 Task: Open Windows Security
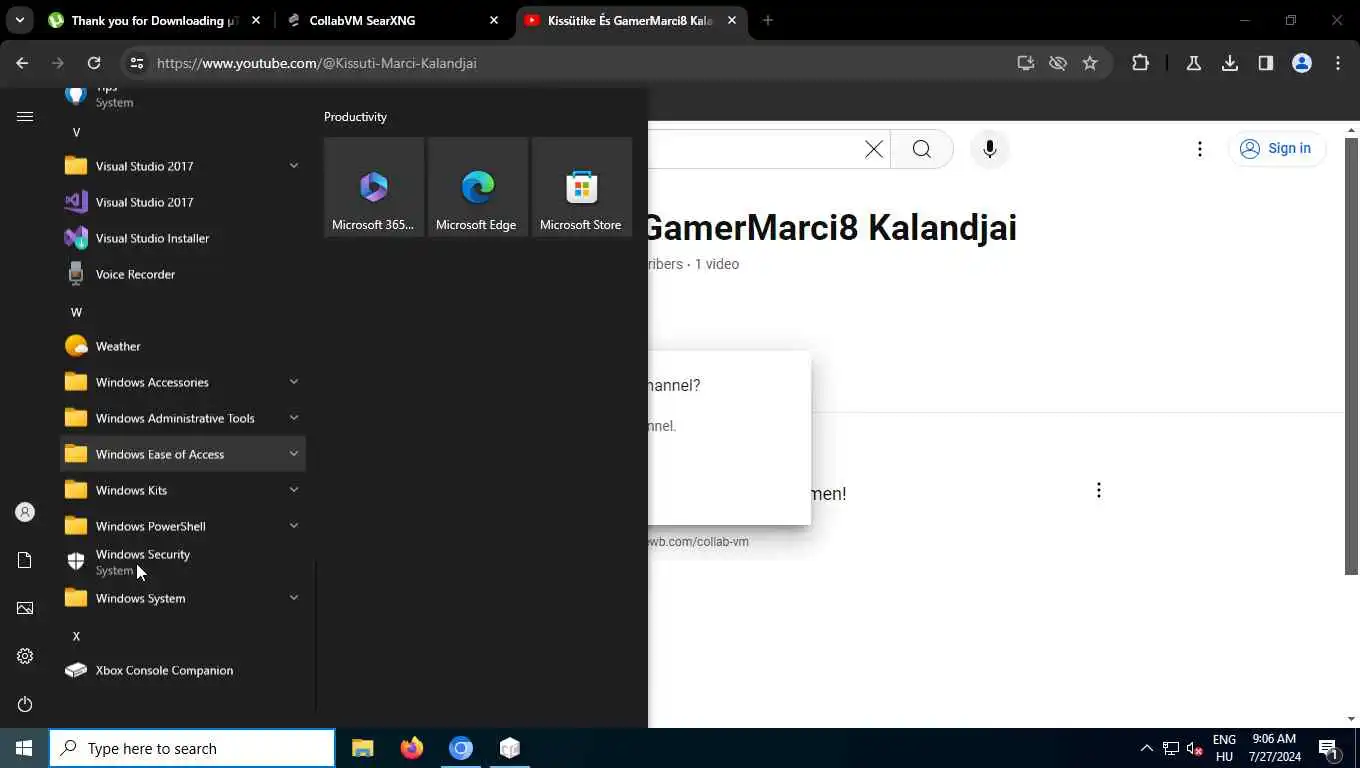[183, 562]
